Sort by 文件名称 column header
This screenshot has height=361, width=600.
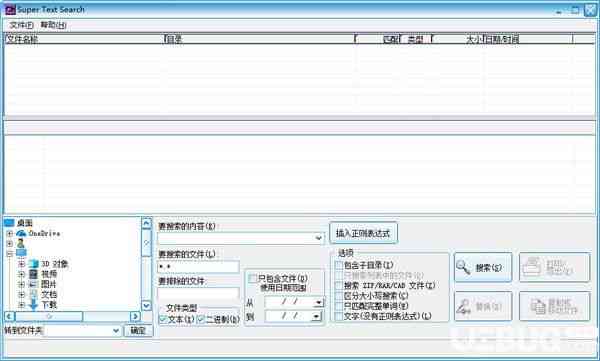coord(84,39)
